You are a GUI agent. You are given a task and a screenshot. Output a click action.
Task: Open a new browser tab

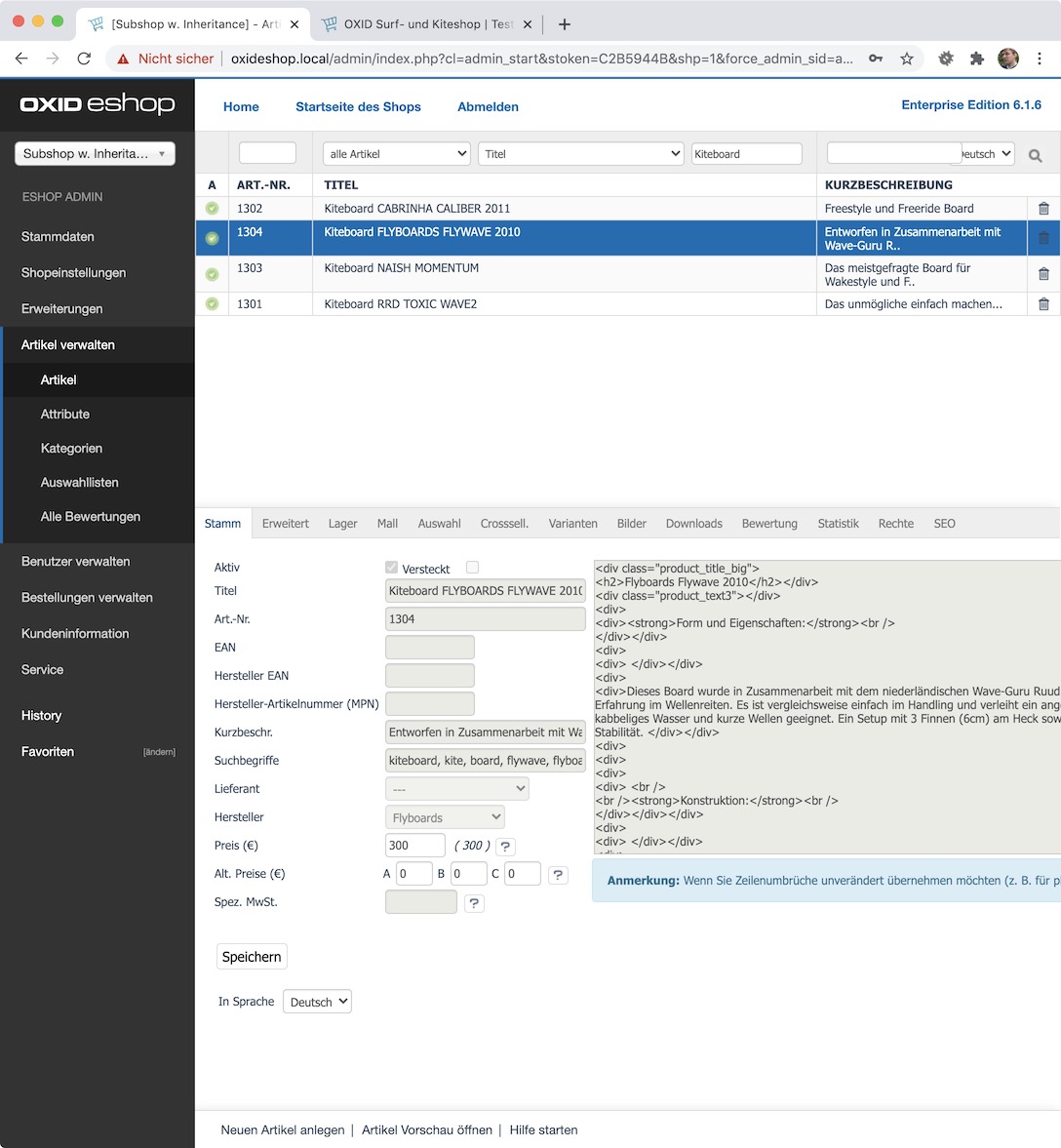point(564,24)
